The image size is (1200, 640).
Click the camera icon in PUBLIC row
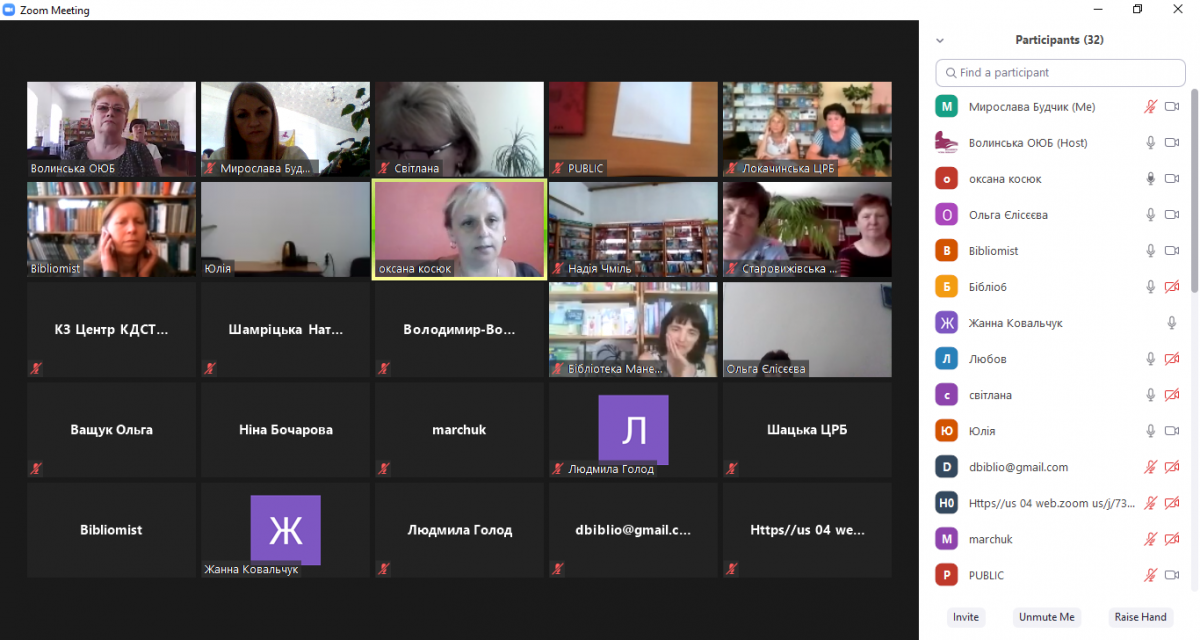(x=1172, y=575)
